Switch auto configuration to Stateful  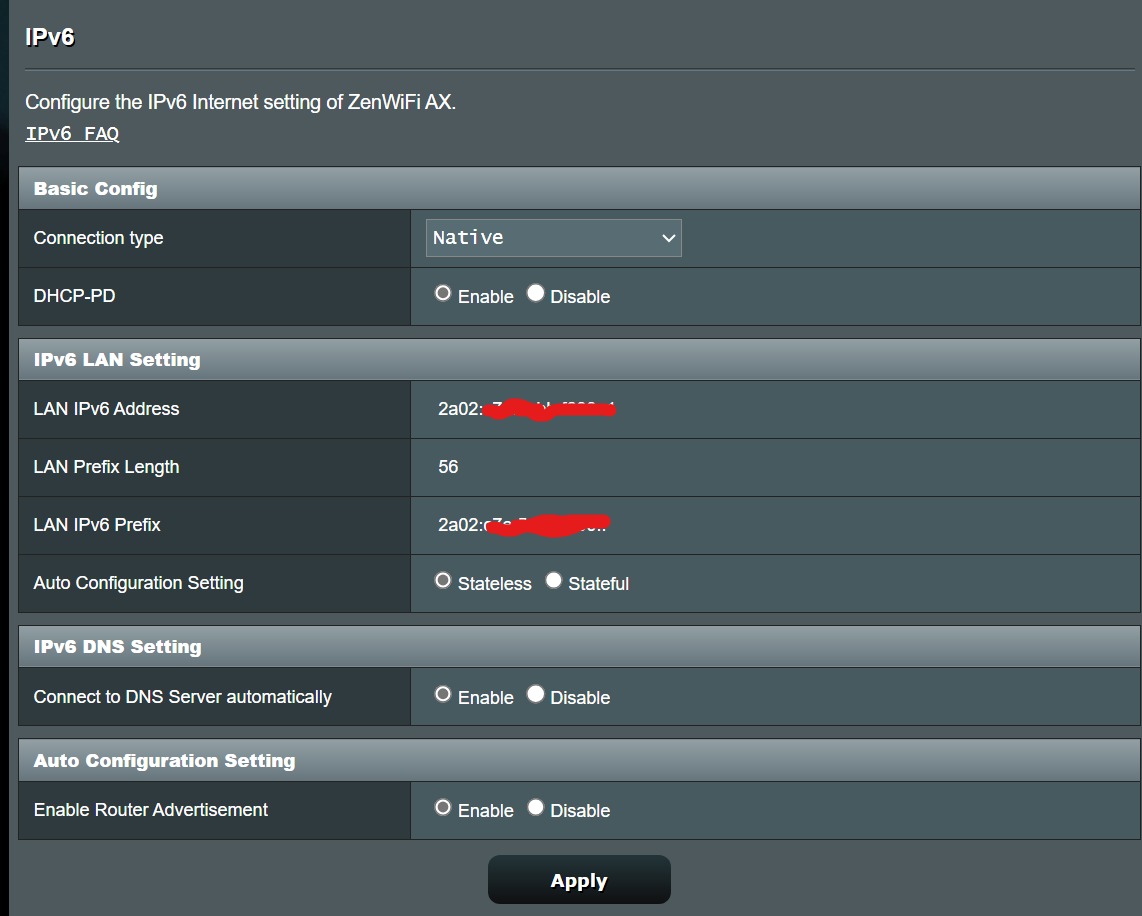[x=553, y=580]
